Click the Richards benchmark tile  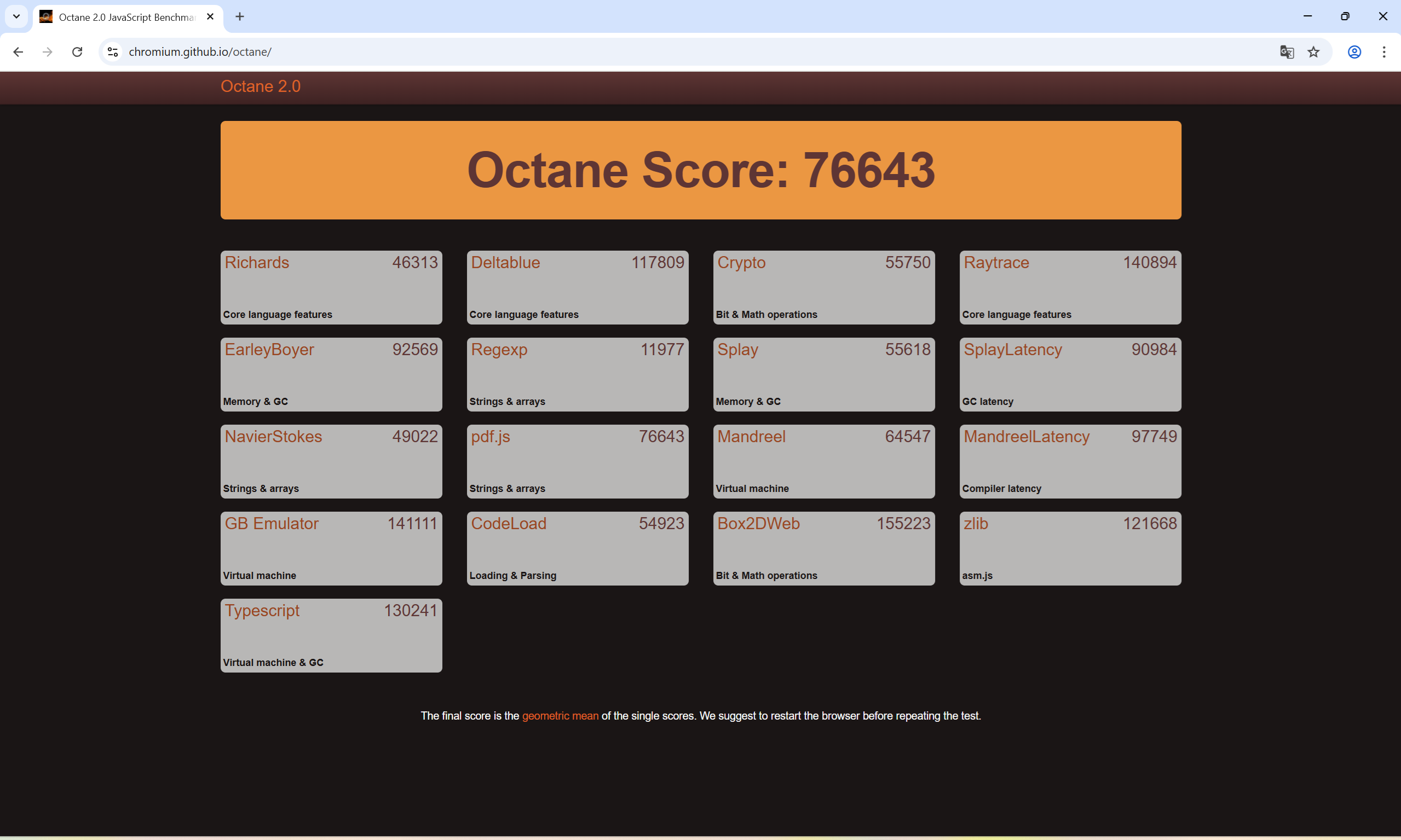coord(331,287)
